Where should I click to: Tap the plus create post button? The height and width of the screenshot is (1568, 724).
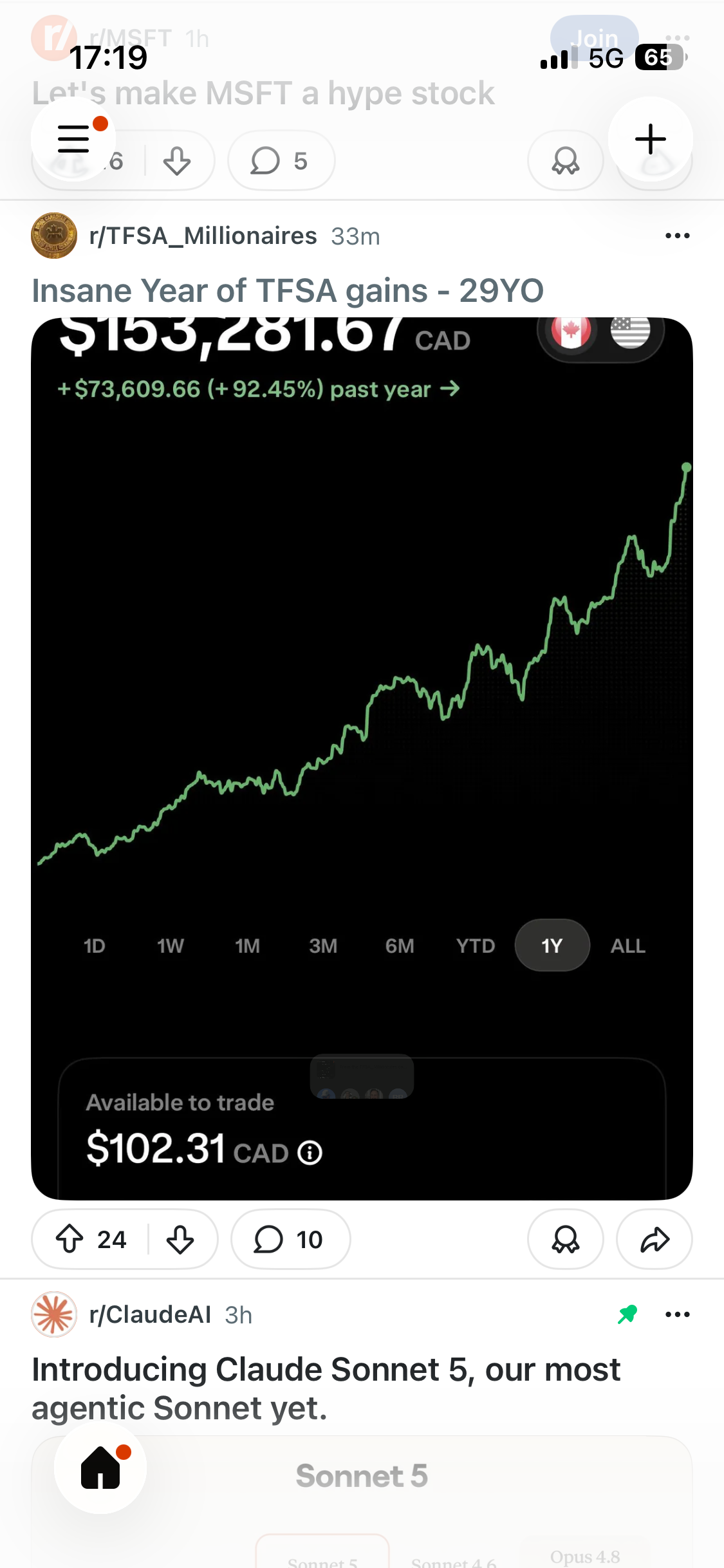pyautogui.click(x=650, y=139)
